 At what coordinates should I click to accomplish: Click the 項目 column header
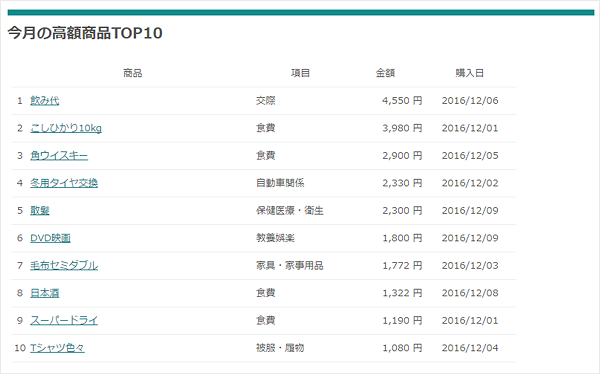(x=300, y=73)
